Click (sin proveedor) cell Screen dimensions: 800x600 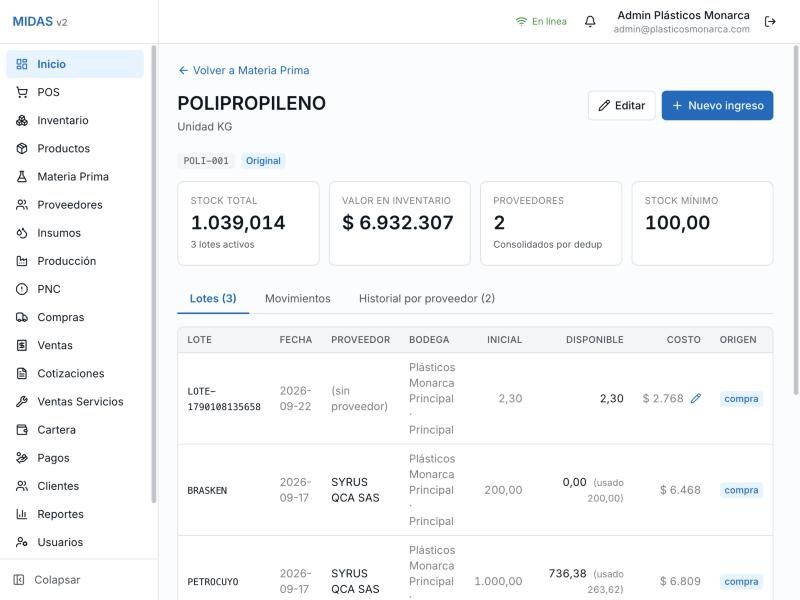click(359, 398)
